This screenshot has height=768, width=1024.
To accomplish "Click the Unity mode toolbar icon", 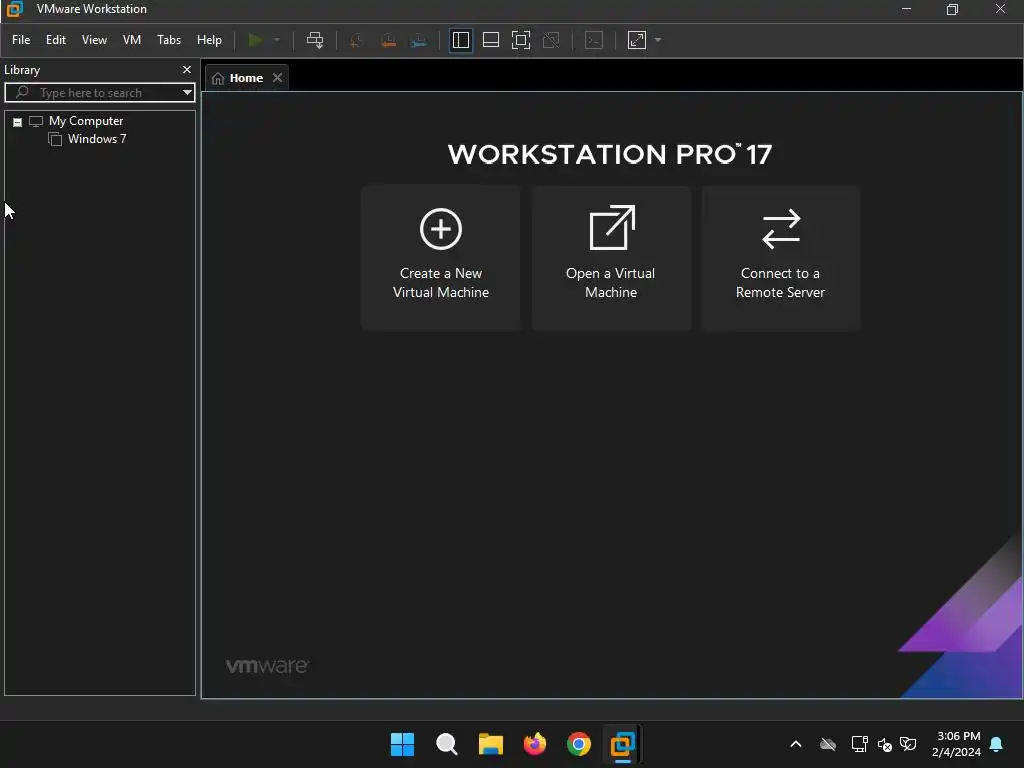I will pos(551,40).
